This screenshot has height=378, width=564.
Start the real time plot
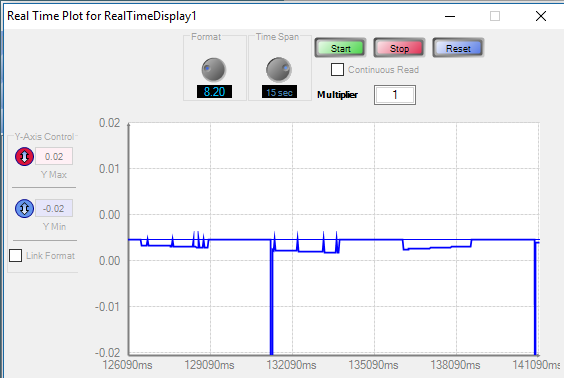340,48
